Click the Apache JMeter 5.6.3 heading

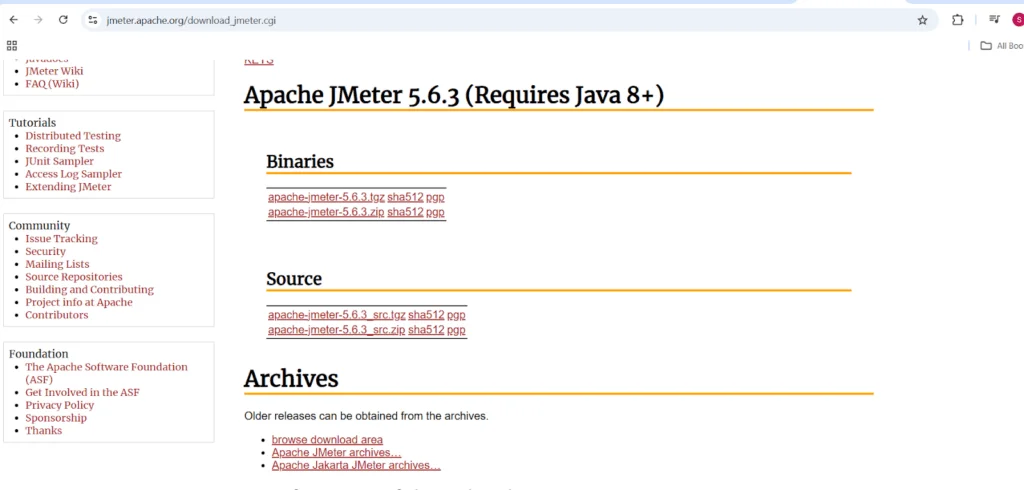point(454,95)
